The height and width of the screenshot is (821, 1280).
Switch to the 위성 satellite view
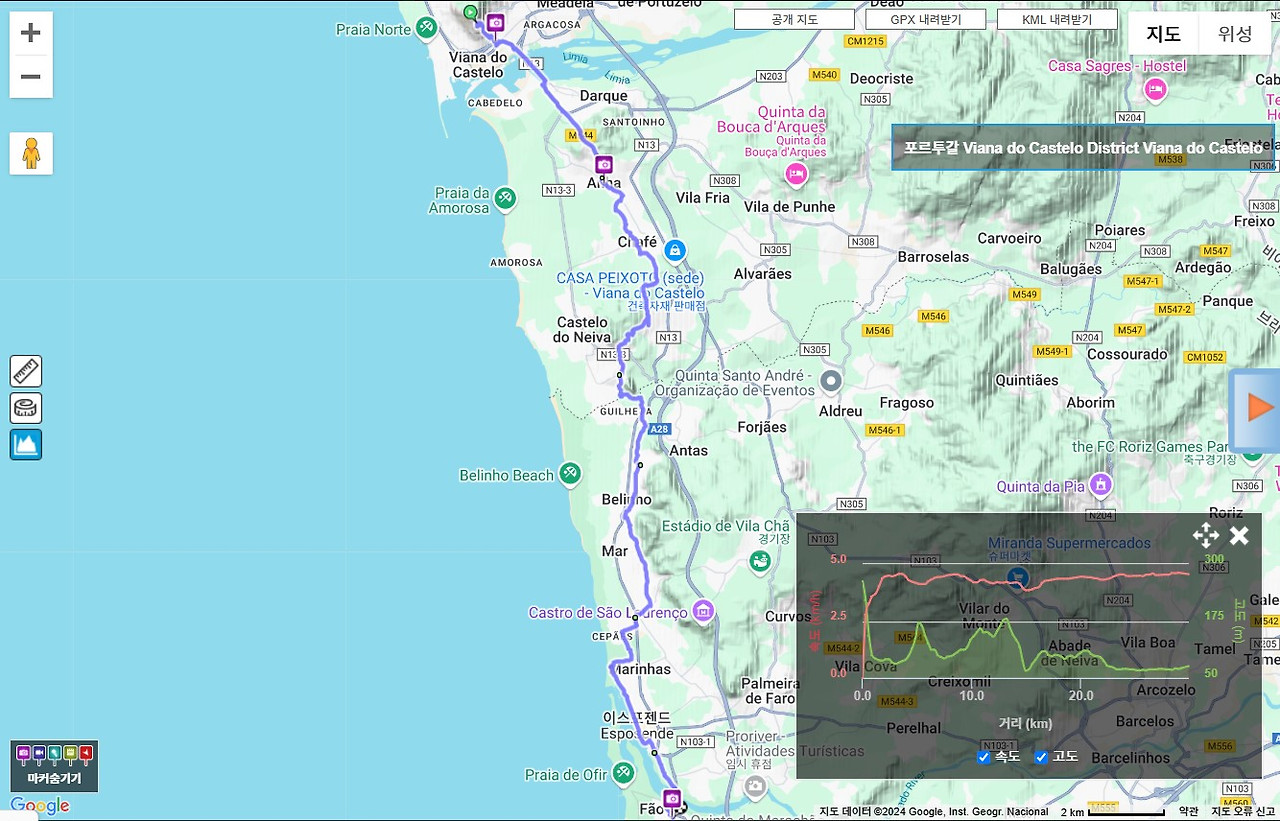pos(1235,33)
